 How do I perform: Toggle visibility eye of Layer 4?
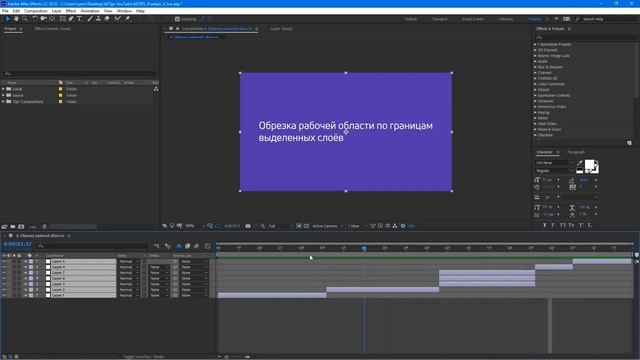point(4,267)
